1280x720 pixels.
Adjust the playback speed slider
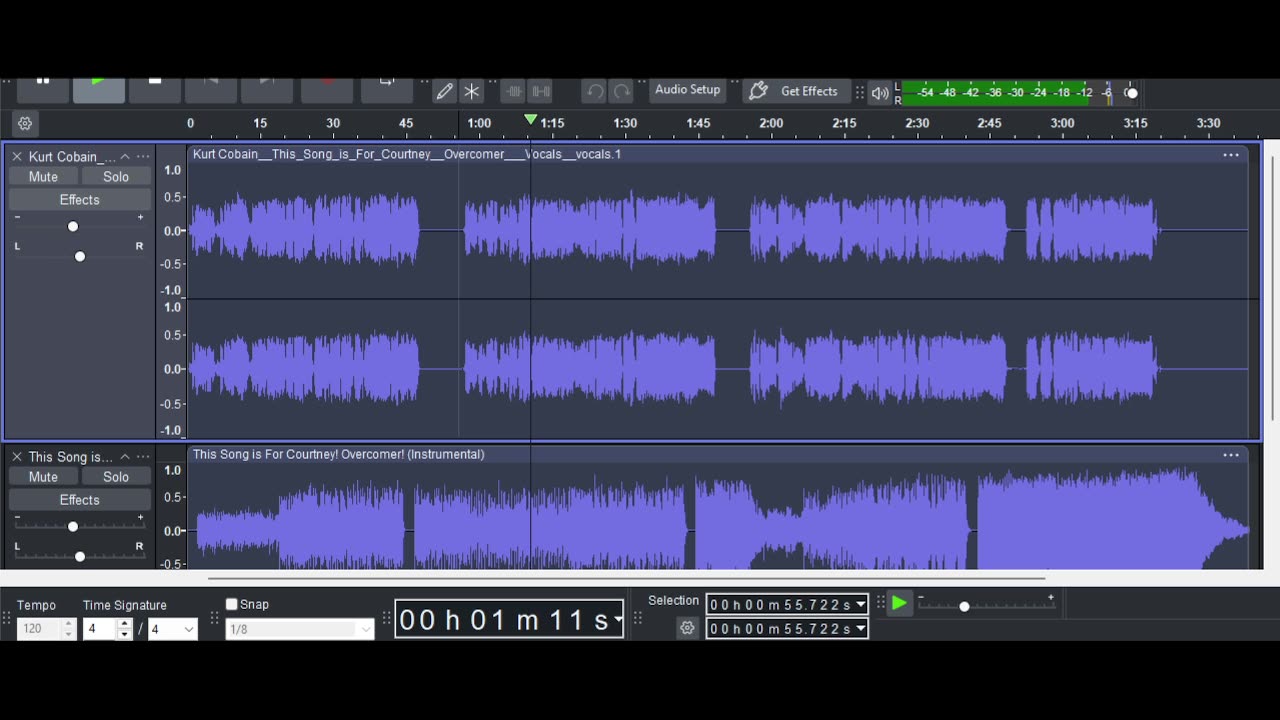coord(964,606)
